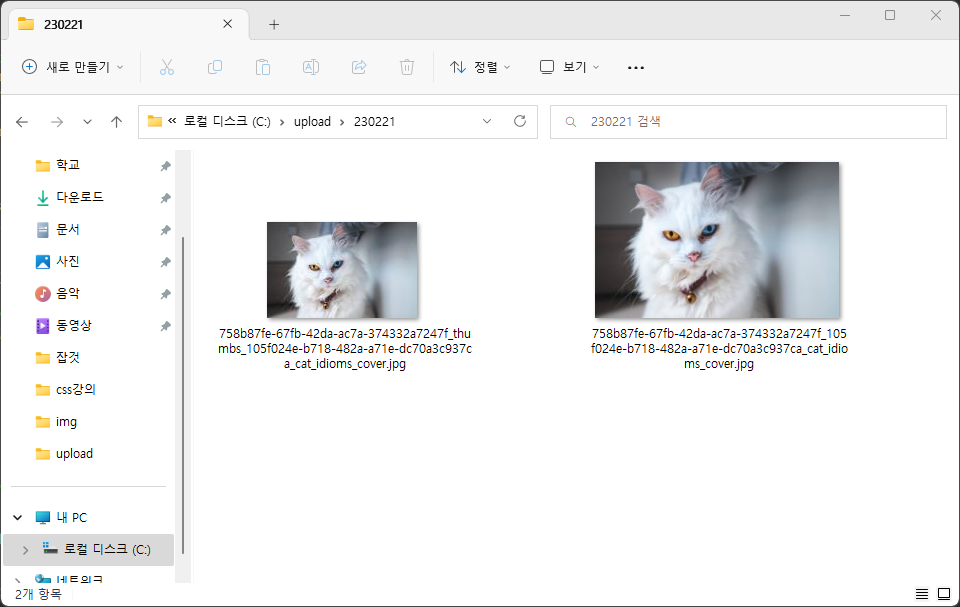
Task: Click the navigation pane scrollbar
Action: pyautogui.click(x=183, y=395)
